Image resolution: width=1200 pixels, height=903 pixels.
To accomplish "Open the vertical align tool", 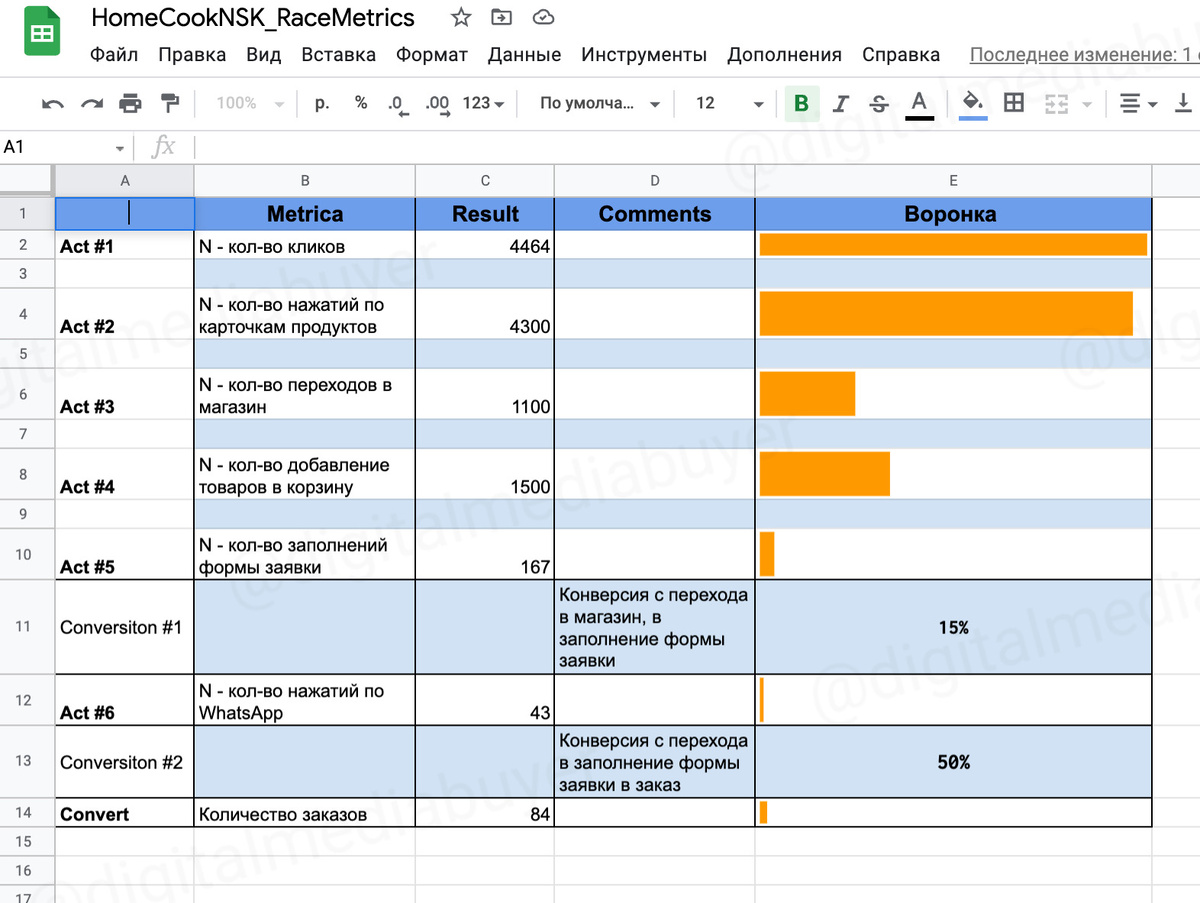I will click(x=1183, y=103).
